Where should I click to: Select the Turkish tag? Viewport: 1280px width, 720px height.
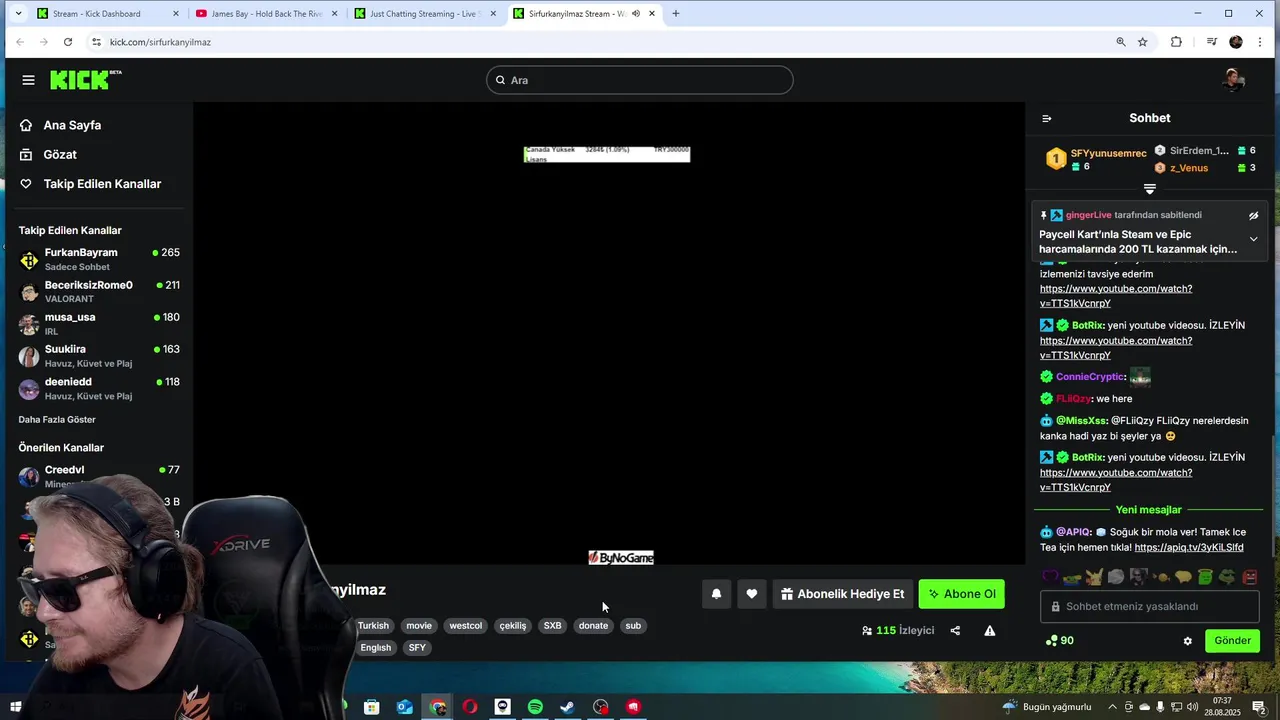(x=373, y=626)
